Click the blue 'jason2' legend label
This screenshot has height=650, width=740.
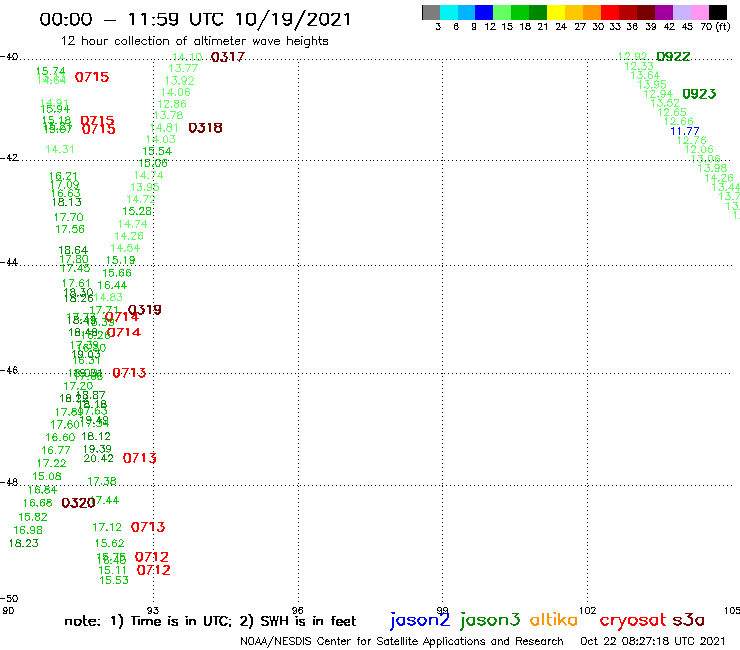click(x=420, y=620)
